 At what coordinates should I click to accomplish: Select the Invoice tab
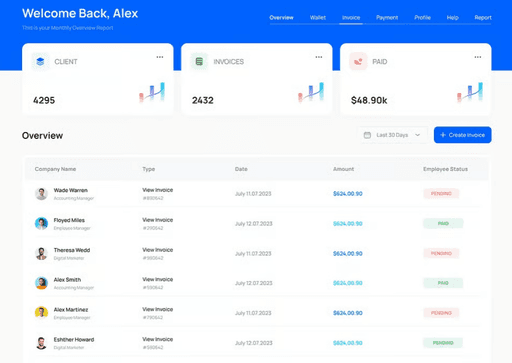pos(351,18)
